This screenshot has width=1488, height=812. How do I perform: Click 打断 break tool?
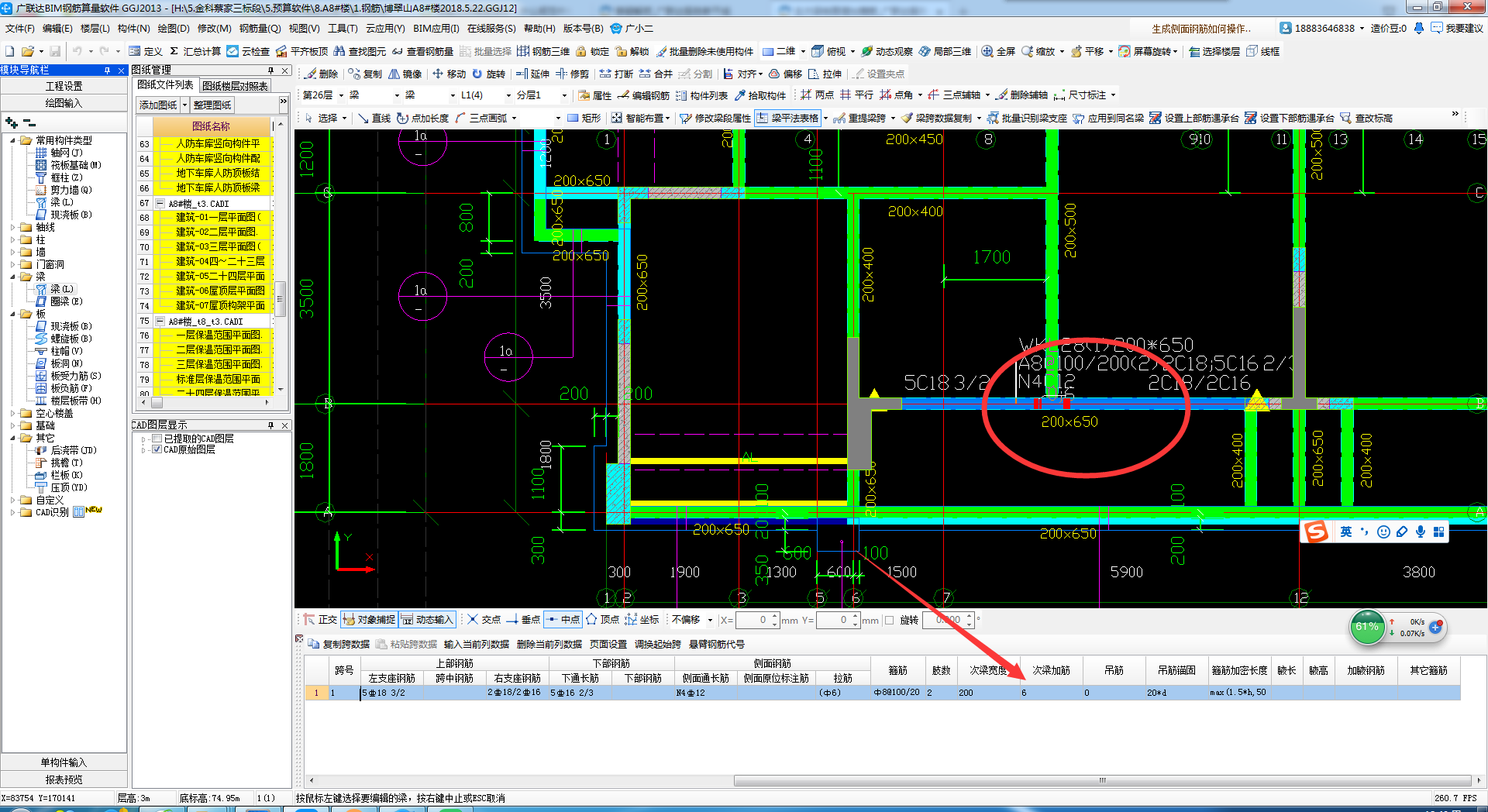coord(616,74)
